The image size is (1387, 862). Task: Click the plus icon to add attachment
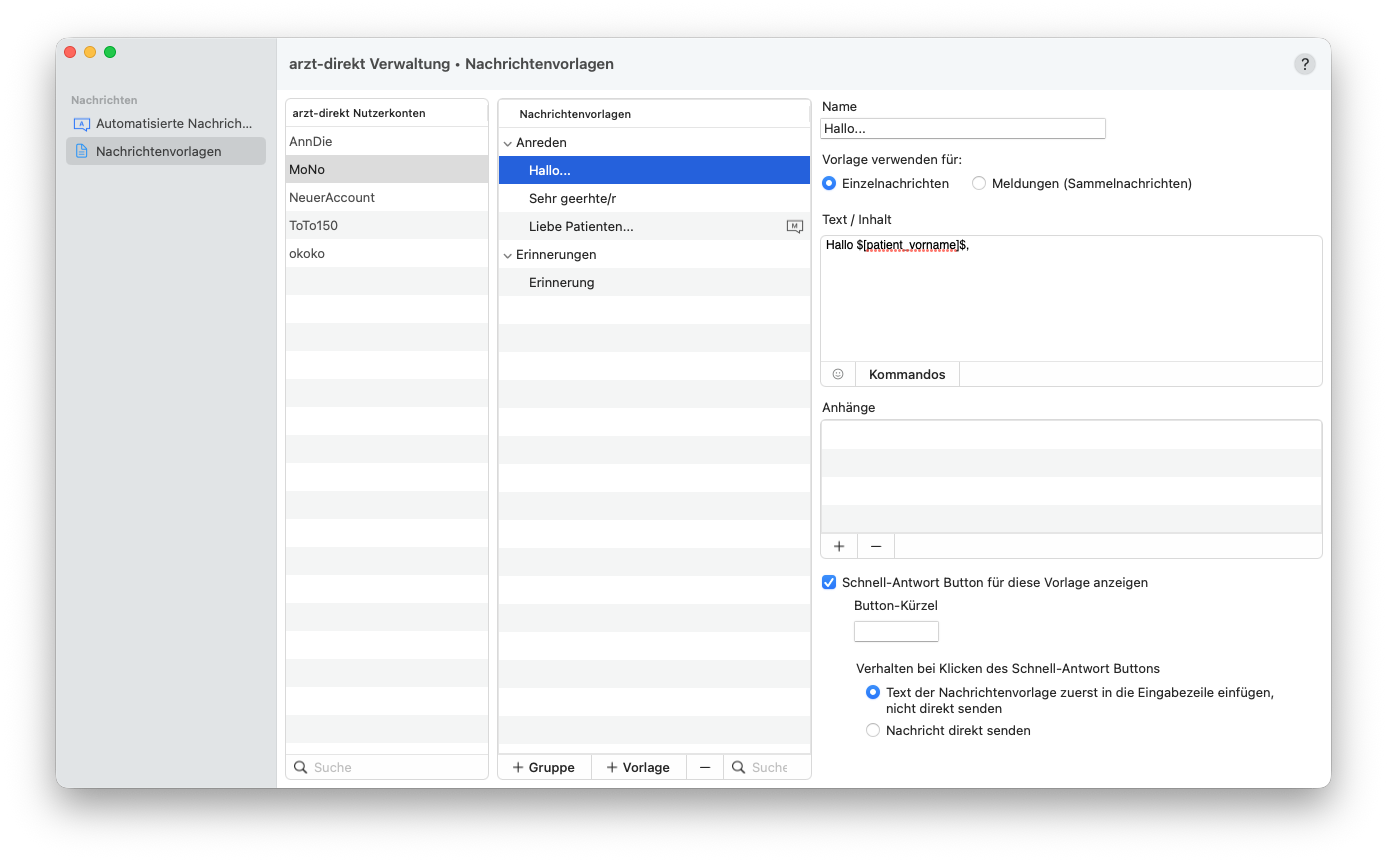(x=839, y=546)
